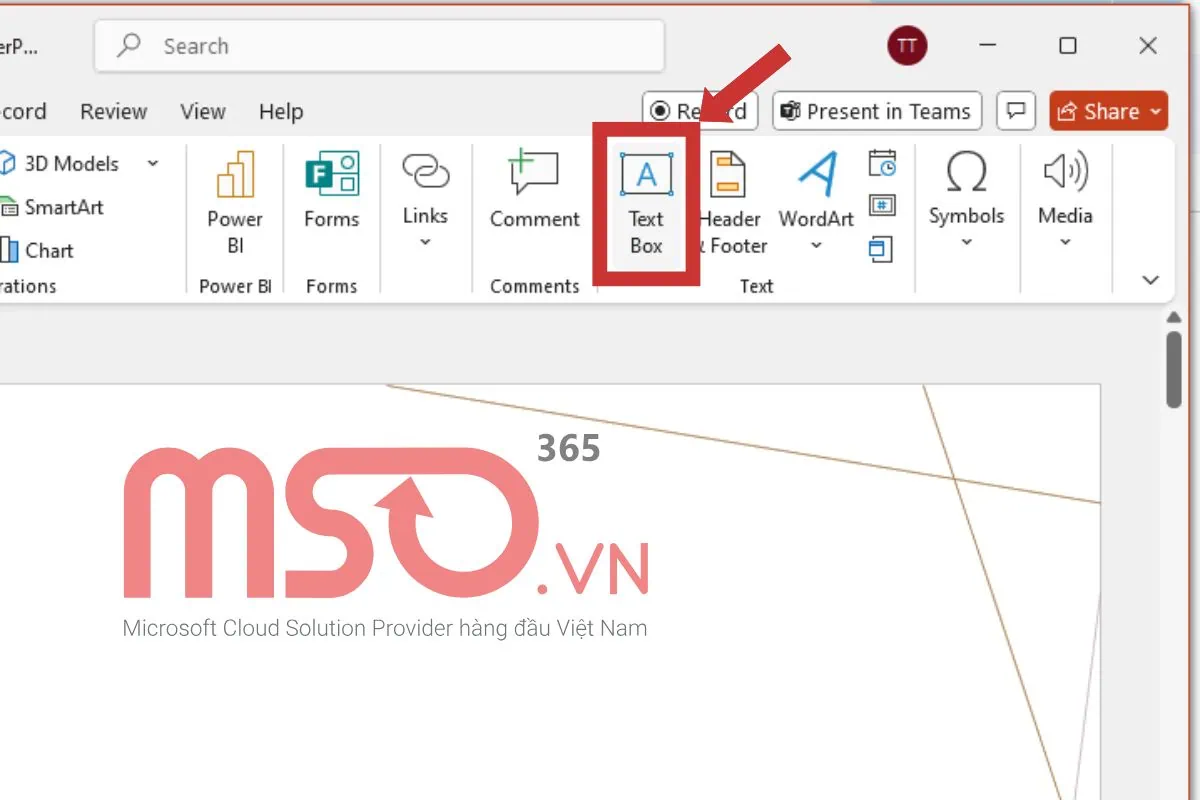The width and height of the screenshot is (1200, 800).
Task: Expand the 3D Models dropdown arrow
Action: click(153, 163)
